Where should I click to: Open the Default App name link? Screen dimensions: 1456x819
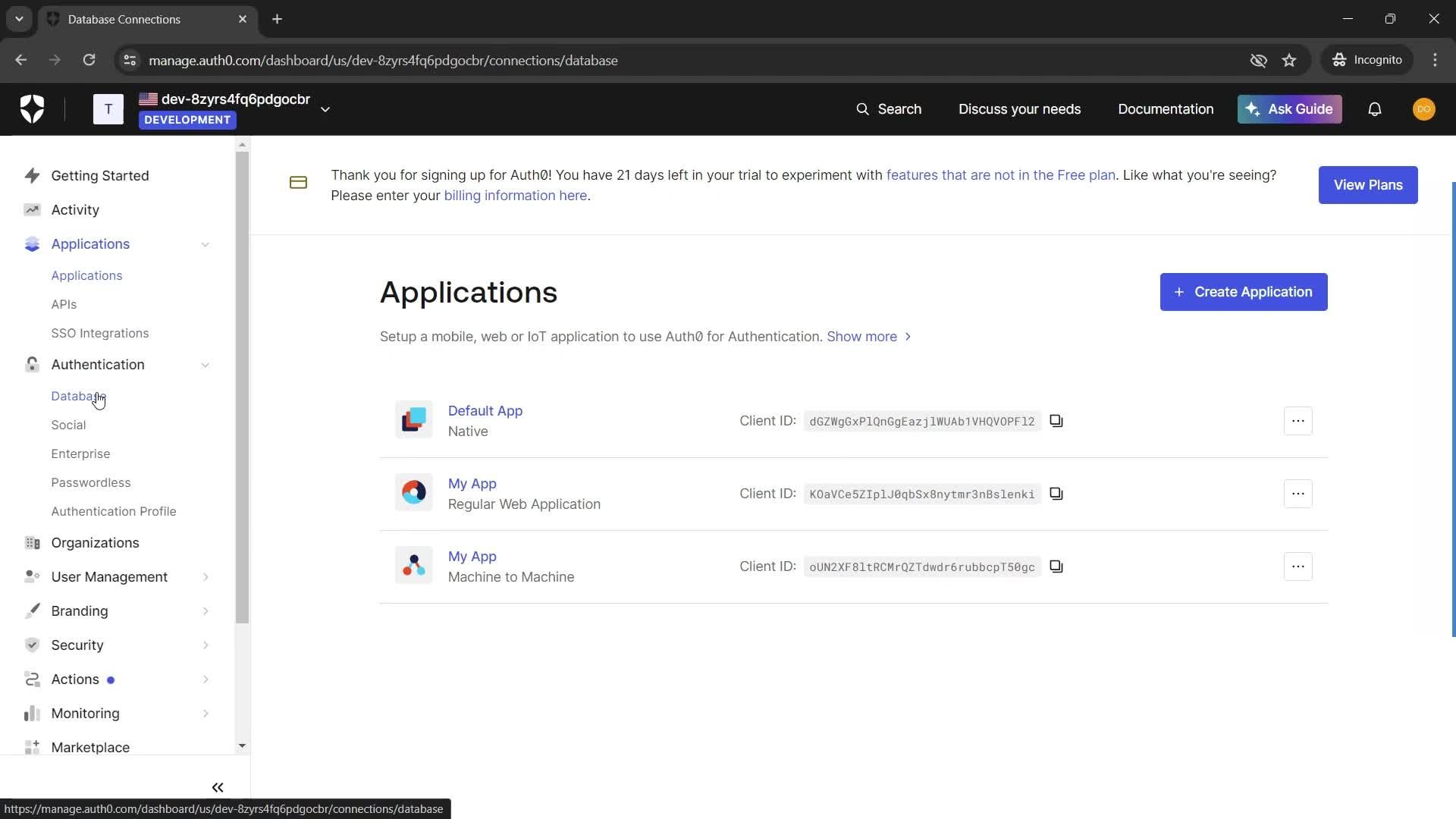(x=485, y=411)
